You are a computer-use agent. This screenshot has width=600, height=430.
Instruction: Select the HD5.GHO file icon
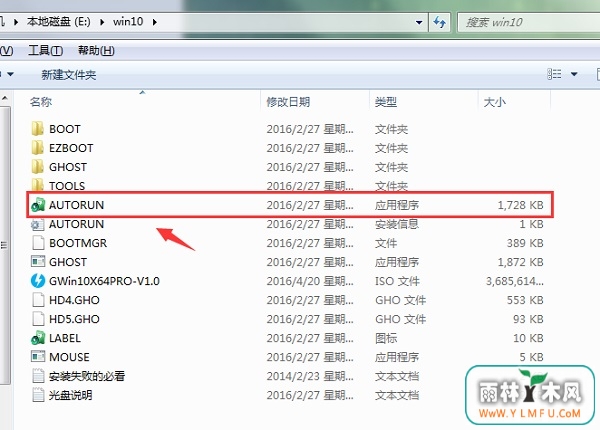tap(38, 319)
